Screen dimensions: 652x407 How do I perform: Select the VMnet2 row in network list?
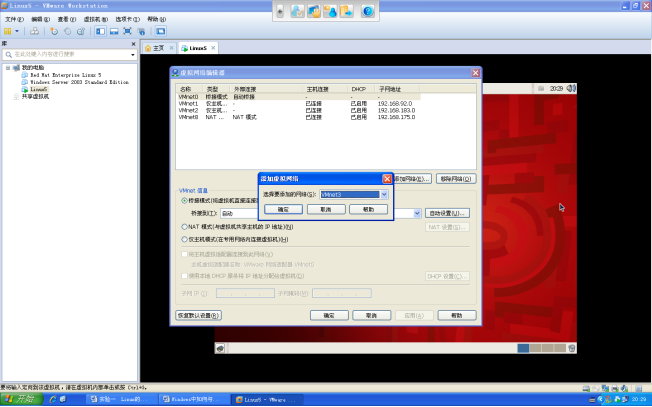tap(299, 111)
